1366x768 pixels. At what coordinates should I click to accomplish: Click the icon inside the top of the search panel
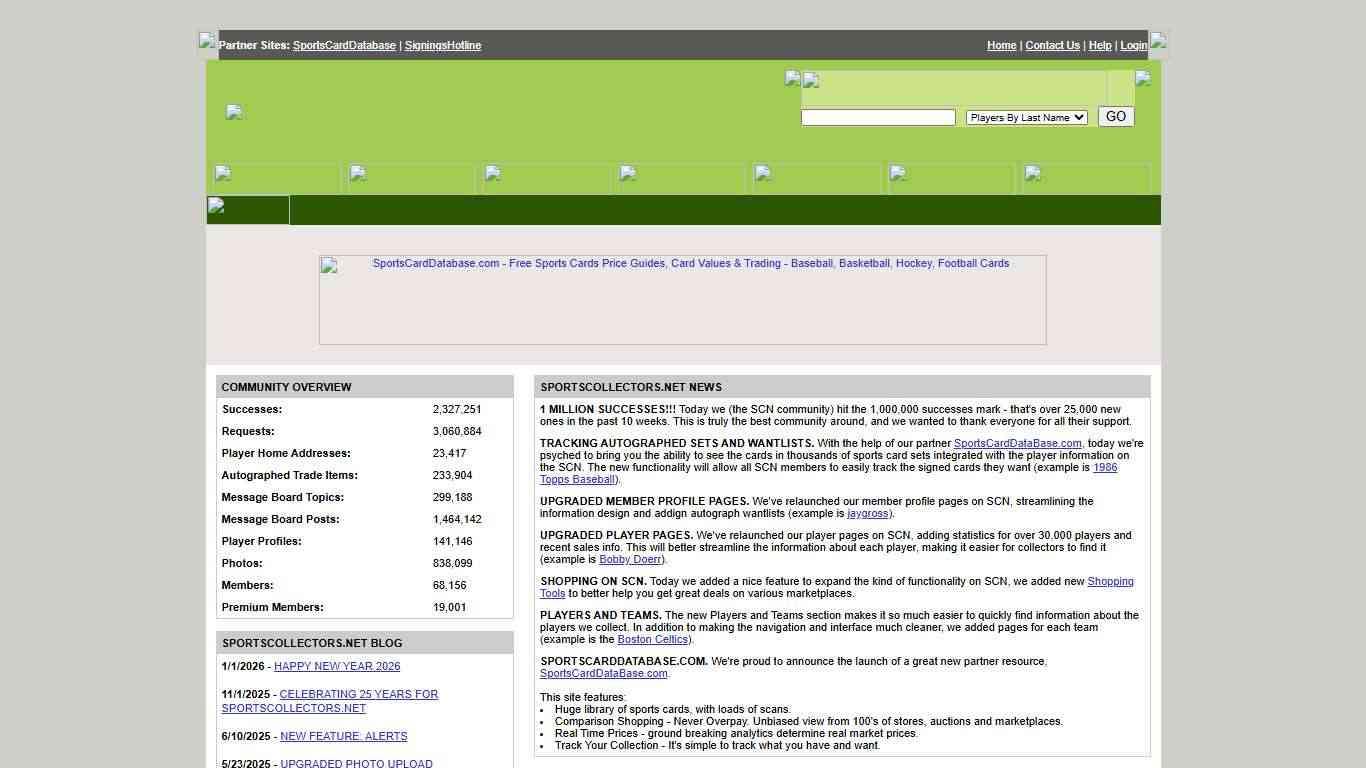click(810, 81)
